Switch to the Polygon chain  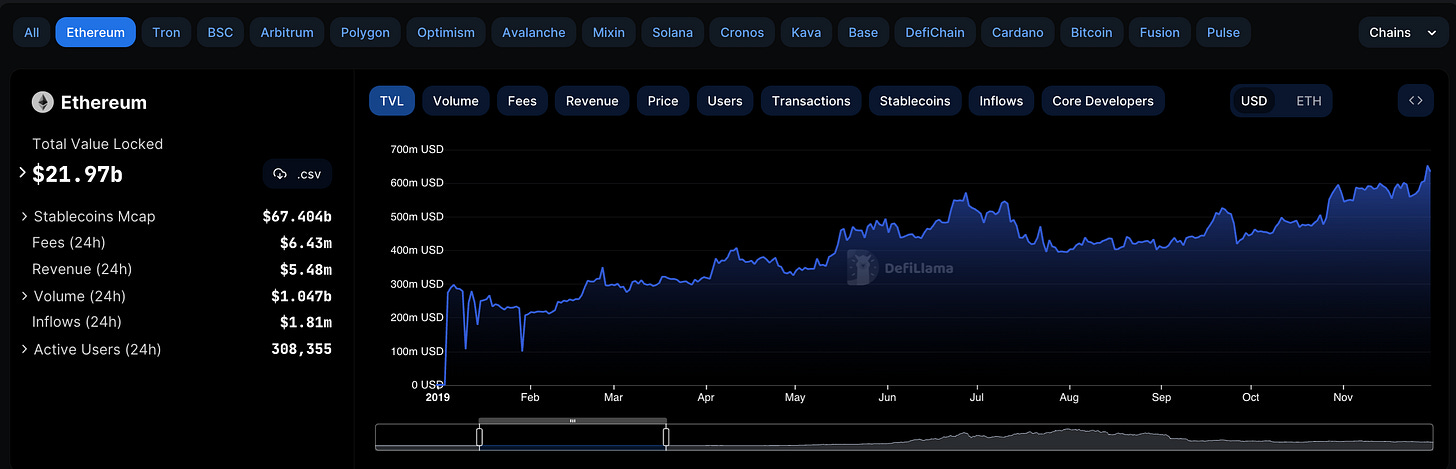(x=365, y=32)
